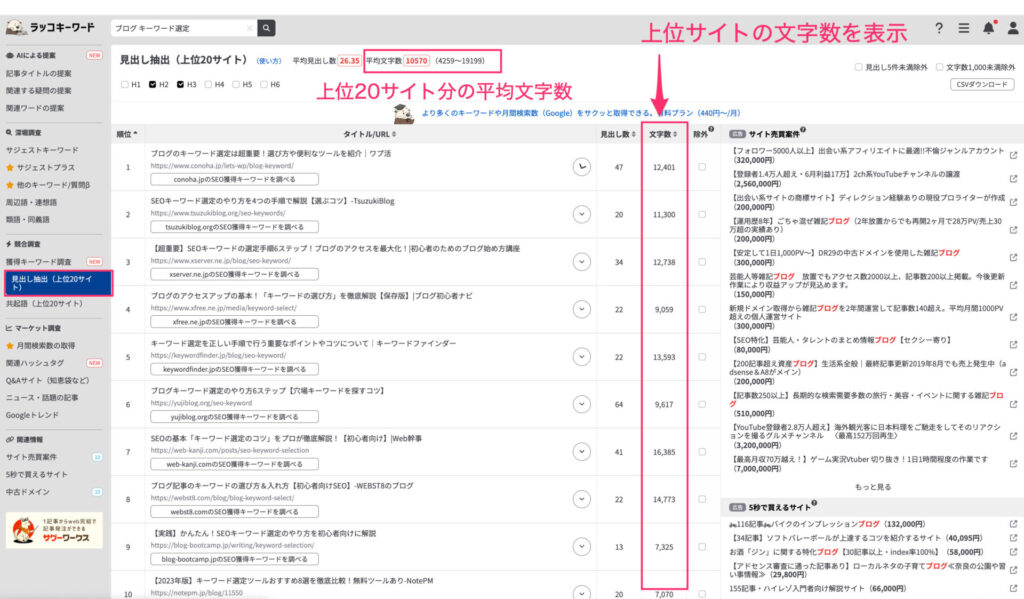Select 見出し抽出(上位20サイト) sidebar item

[x=57, y=283]
